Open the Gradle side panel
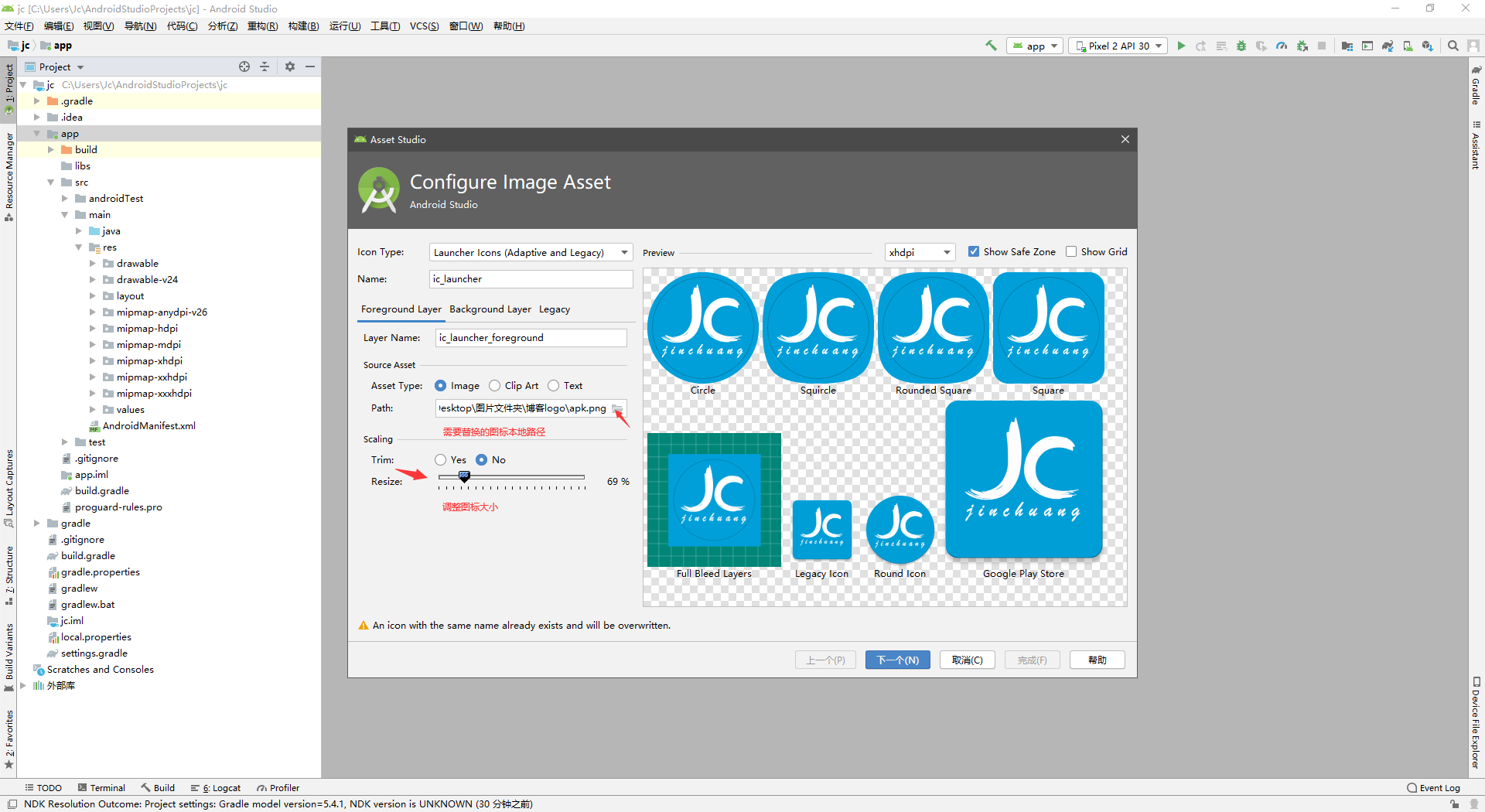Screen dimensions: 1485x812 [1476, 85]
